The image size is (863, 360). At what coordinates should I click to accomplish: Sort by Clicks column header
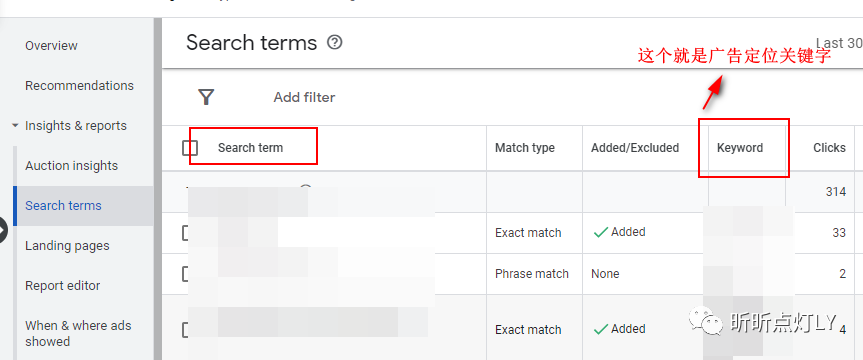tap(829, 148)
